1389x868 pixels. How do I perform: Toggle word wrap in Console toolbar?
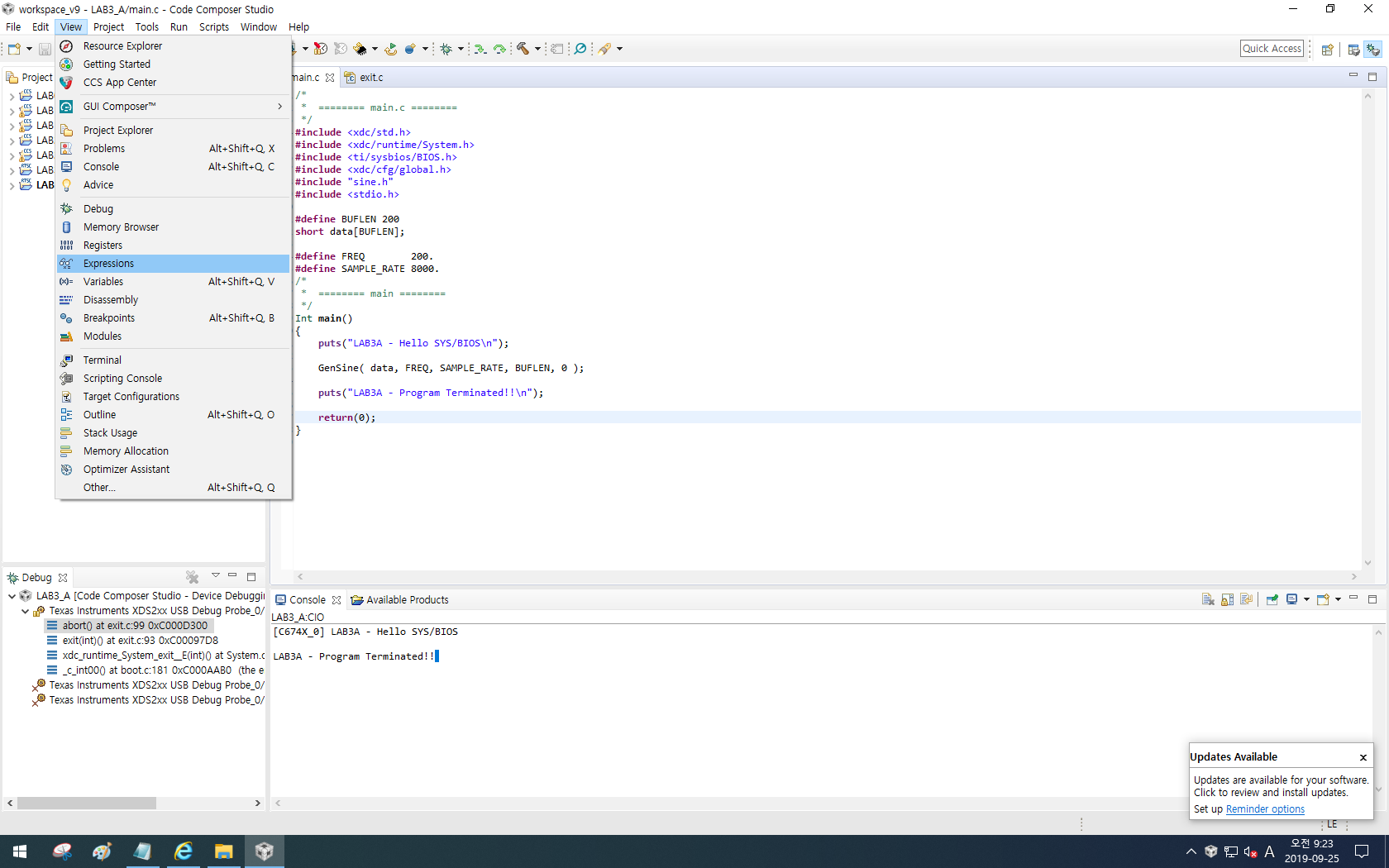tap(1247, 600)
